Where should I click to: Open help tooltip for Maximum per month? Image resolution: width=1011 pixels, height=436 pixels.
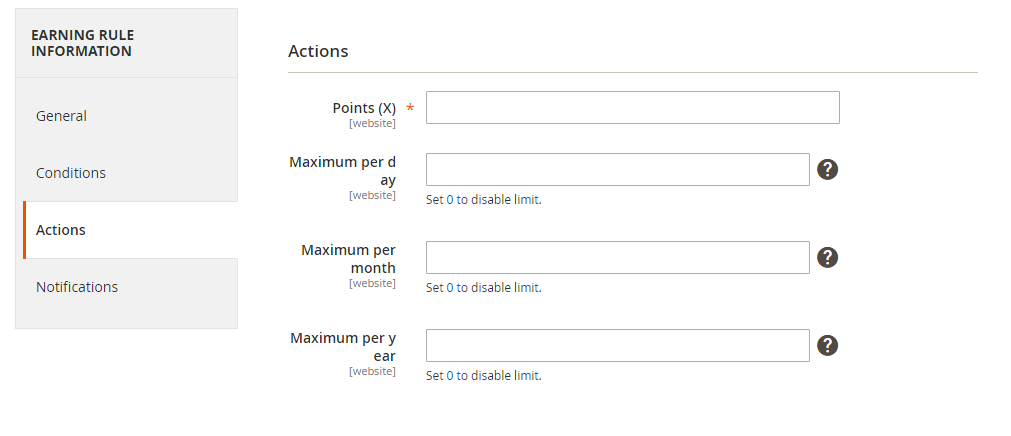827,257
